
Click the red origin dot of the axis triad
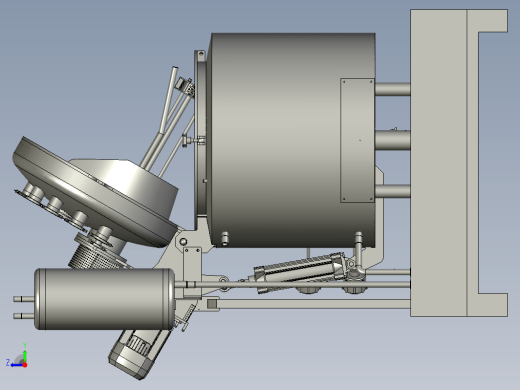click(x=25, y=365)
